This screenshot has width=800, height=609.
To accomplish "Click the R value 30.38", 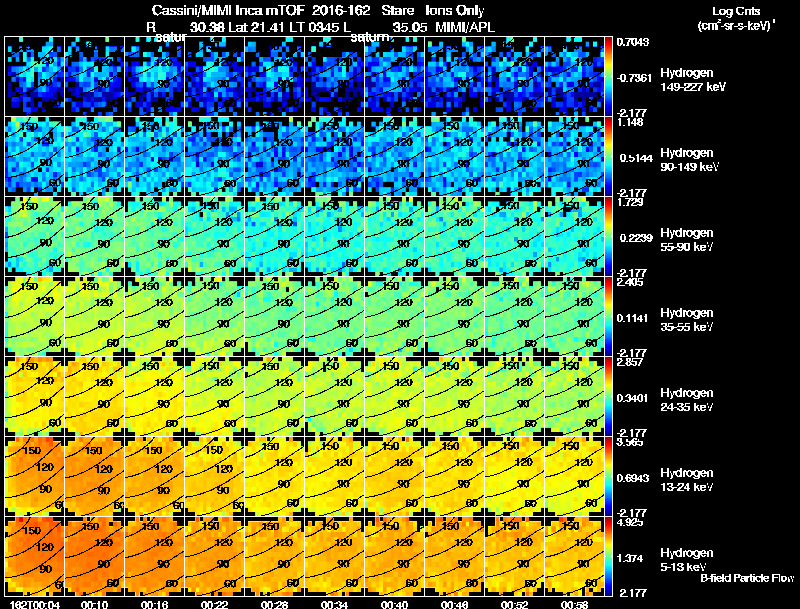I will coord(207,27).
